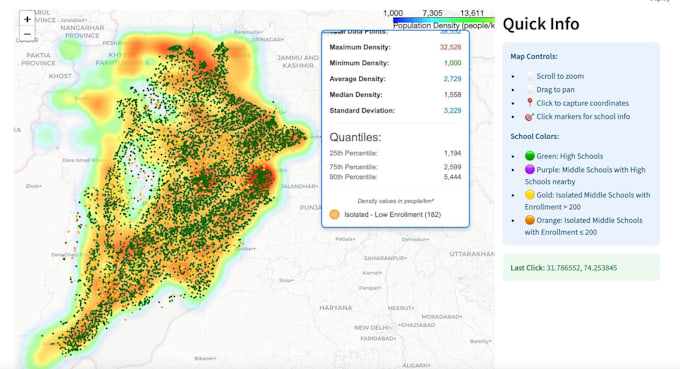
Task: Zoom in the map with plus button
Action: pyautogui.click(x=27, y=19)
